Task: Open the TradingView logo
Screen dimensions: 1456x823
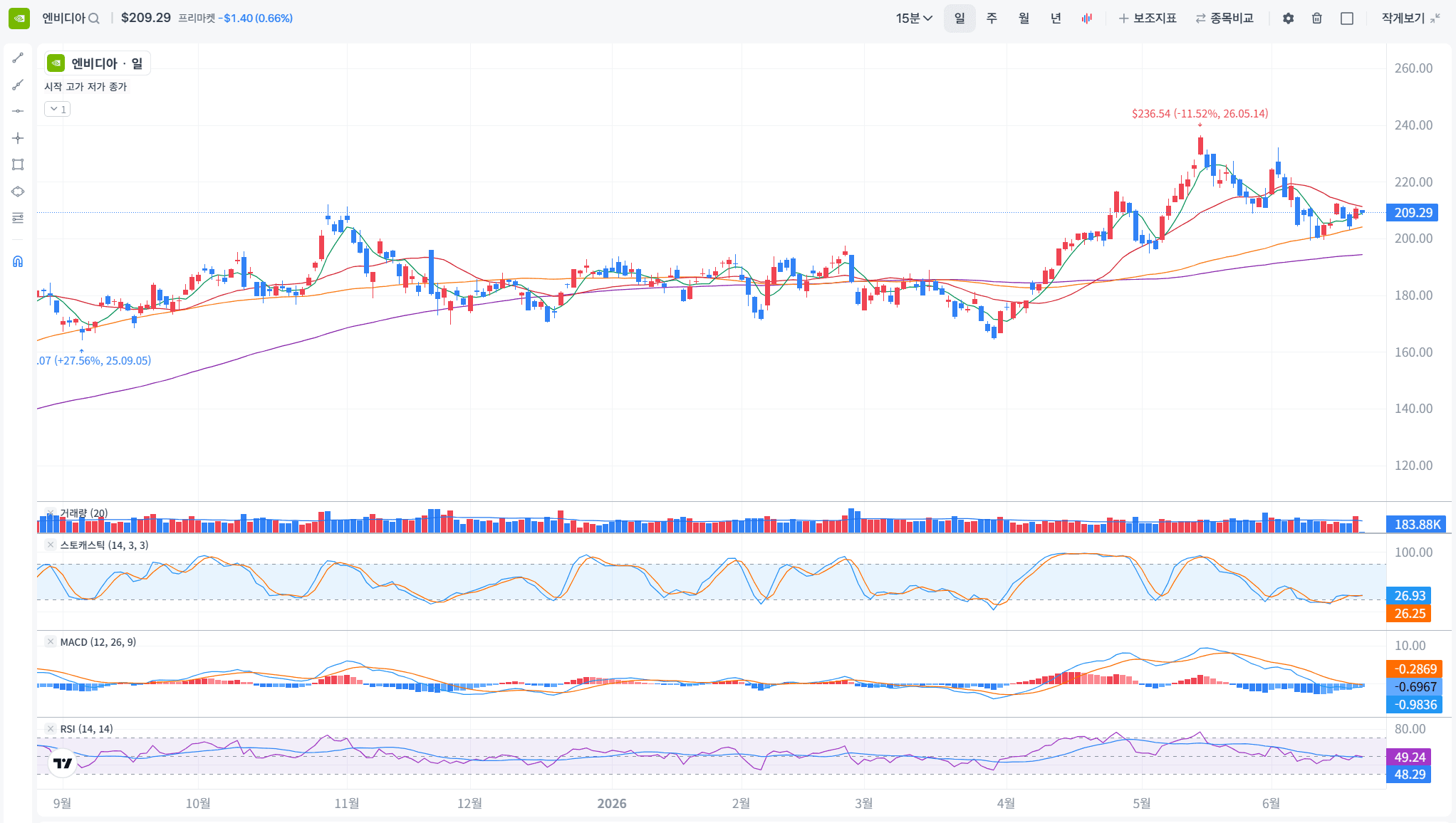Action: tap(63, 763)
